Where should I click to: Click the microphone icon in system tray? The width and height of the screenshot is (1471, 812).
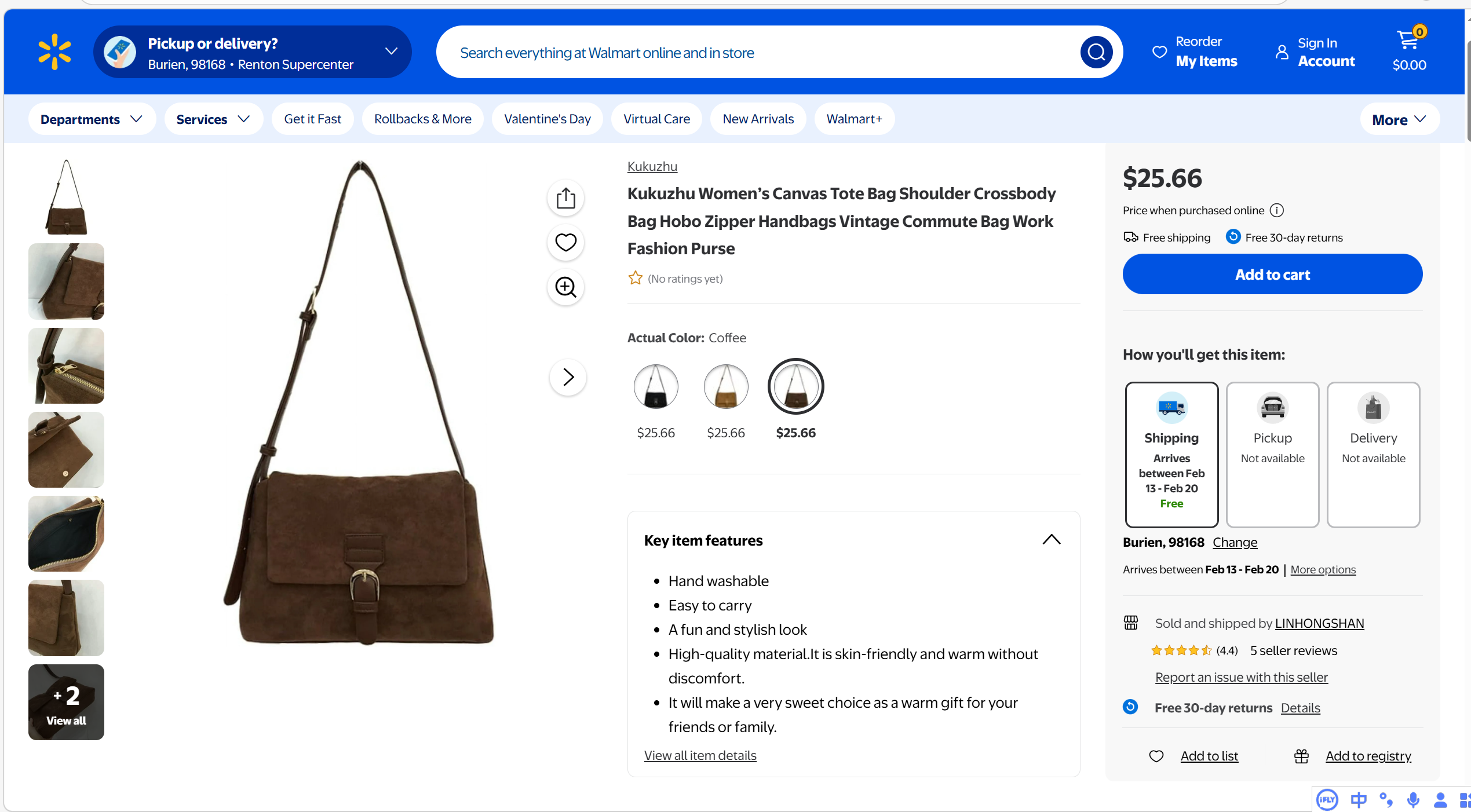[x=1413, y=800]
